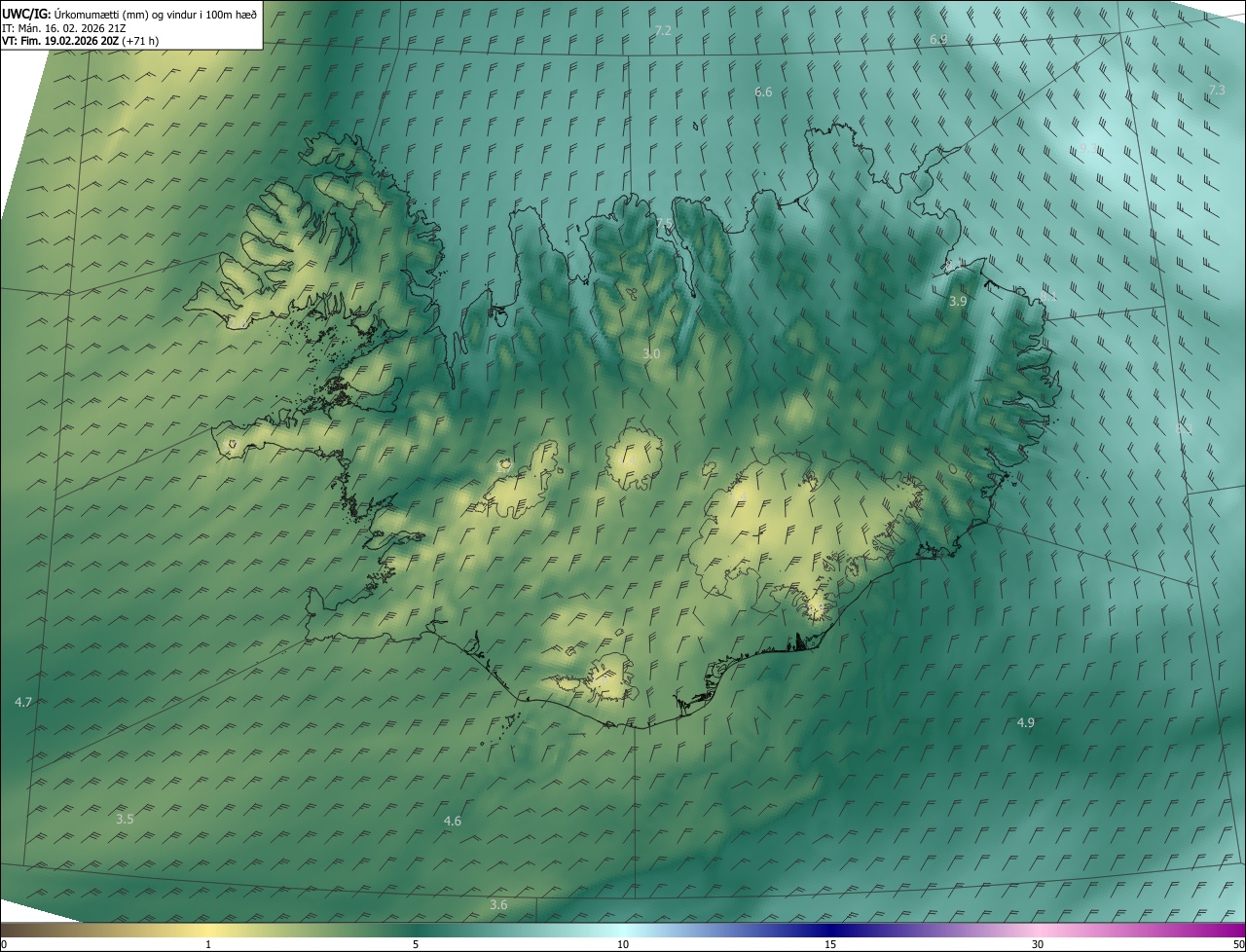Click the colour scale label '15'
Screen dimensions: 1246x952
click(830, 944)
